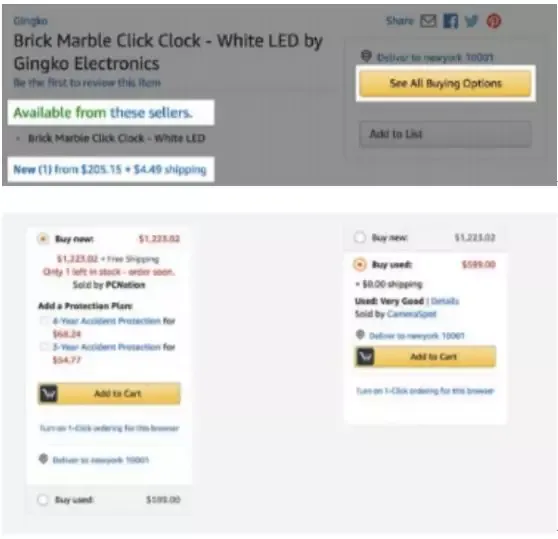Check the 4-Year Accident Protection box
The image size is (558, 539).
click(44, 321)
